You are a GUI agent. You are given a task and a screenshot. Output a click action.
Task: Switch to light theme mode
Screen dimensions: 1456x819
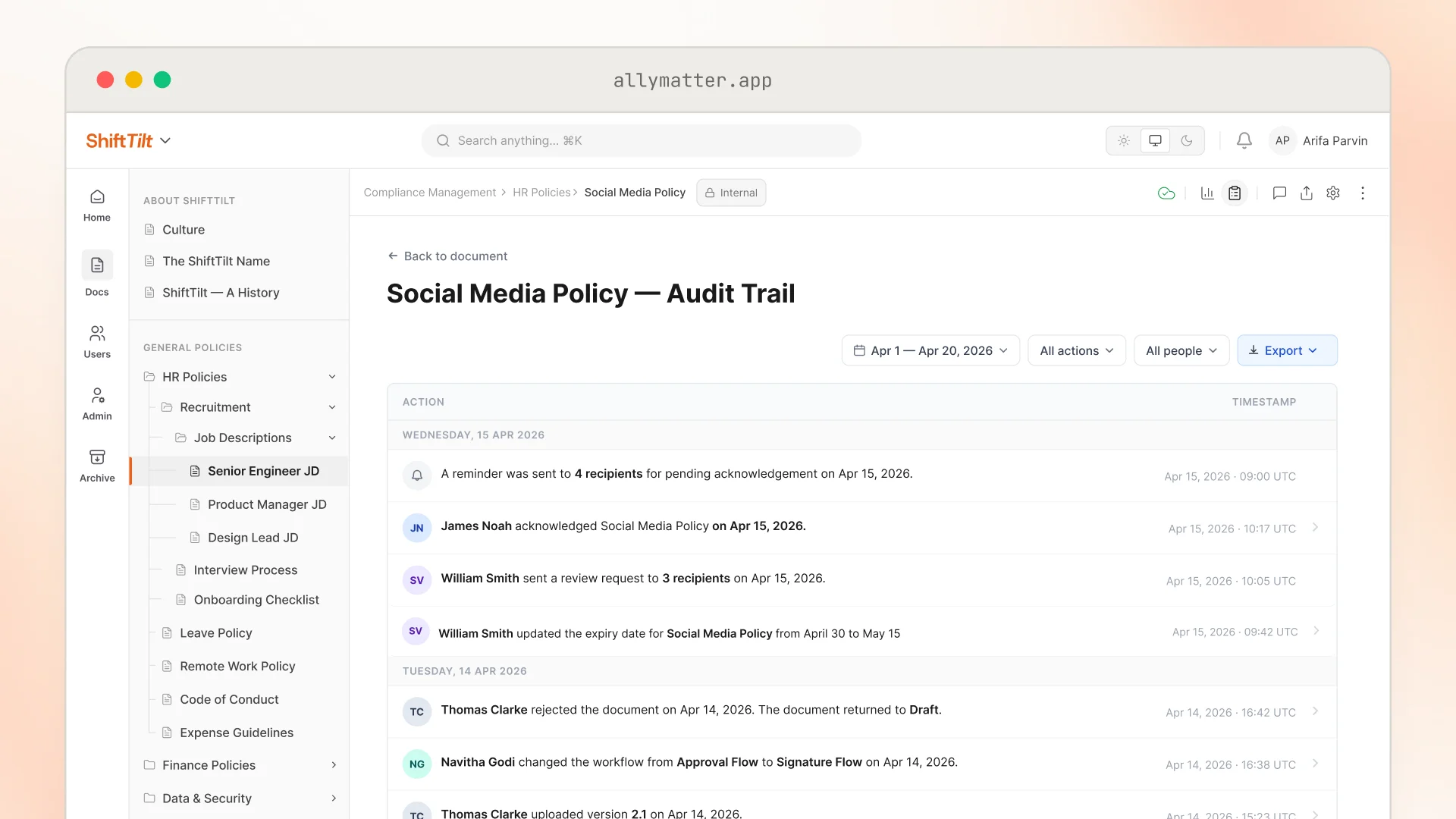pos(1124,140)
